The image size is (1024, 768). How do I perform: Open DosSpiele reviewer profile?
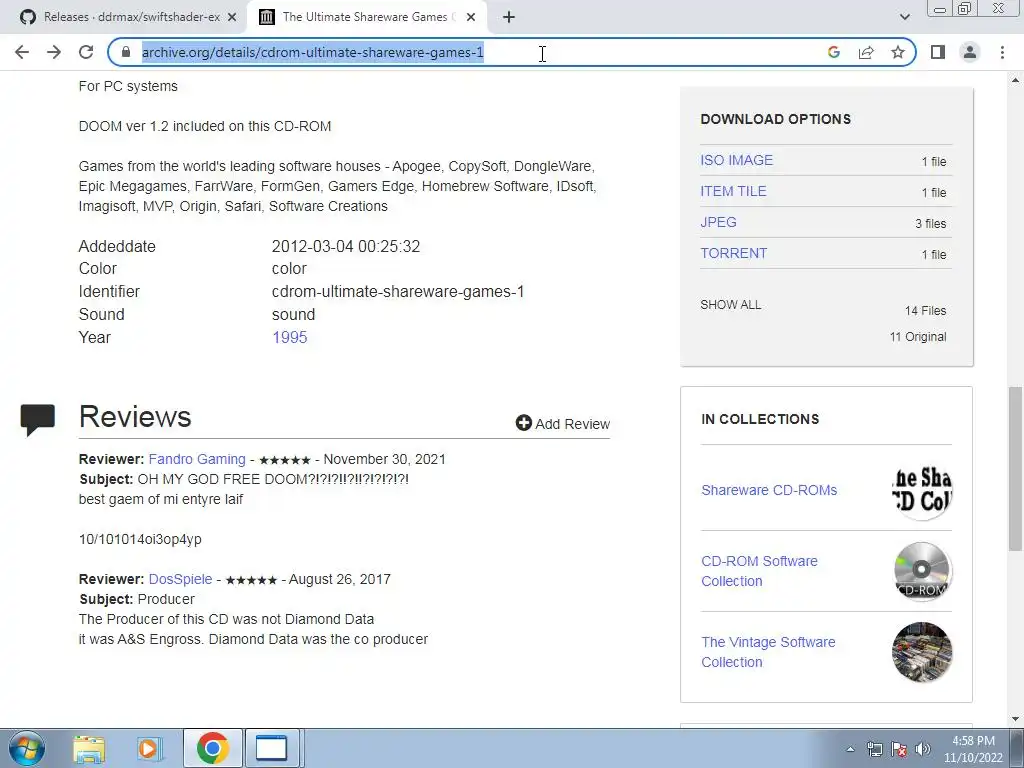(x=180, y=579)
